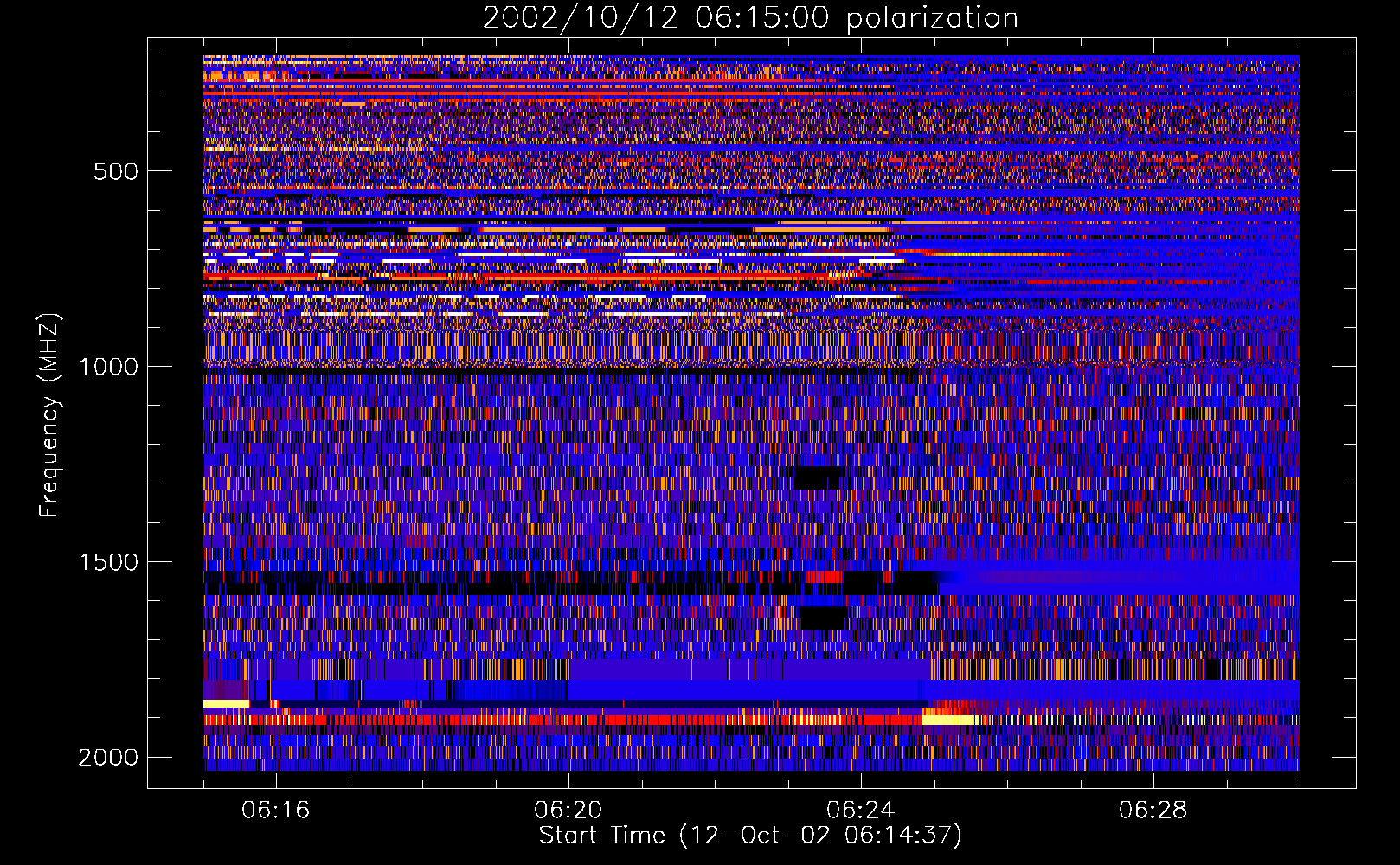
Task: Click the plot title '2002/10/12 06:15:00 polarization'
Action: [750, 18]
